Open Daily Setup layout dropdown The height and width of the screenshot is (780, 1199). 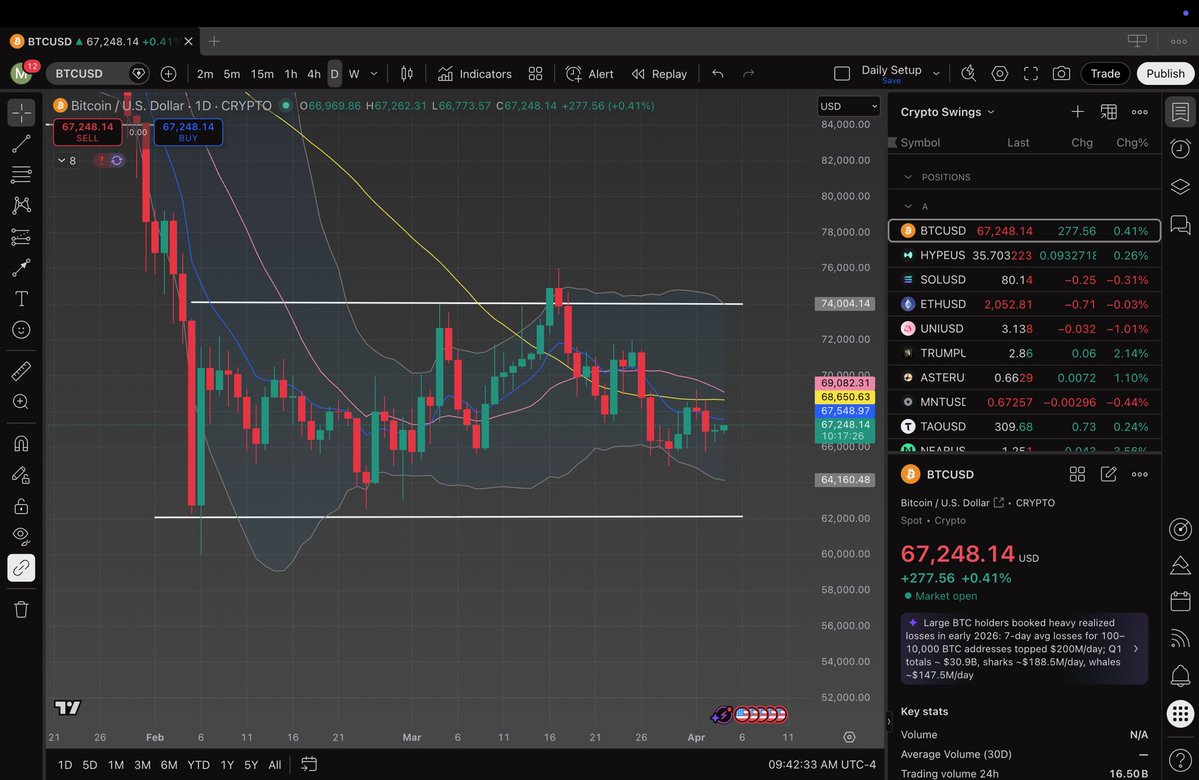936,74
